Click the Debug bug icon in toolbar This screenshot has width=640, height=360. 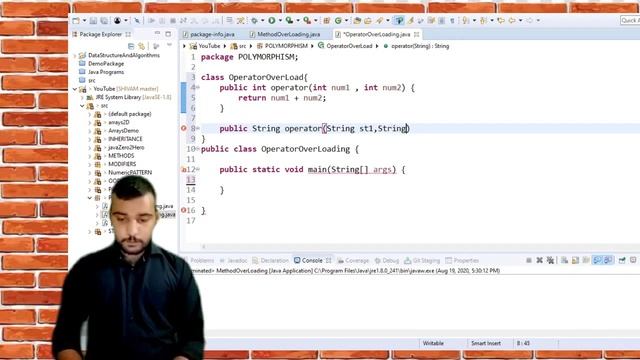click(x=254, y=20)
